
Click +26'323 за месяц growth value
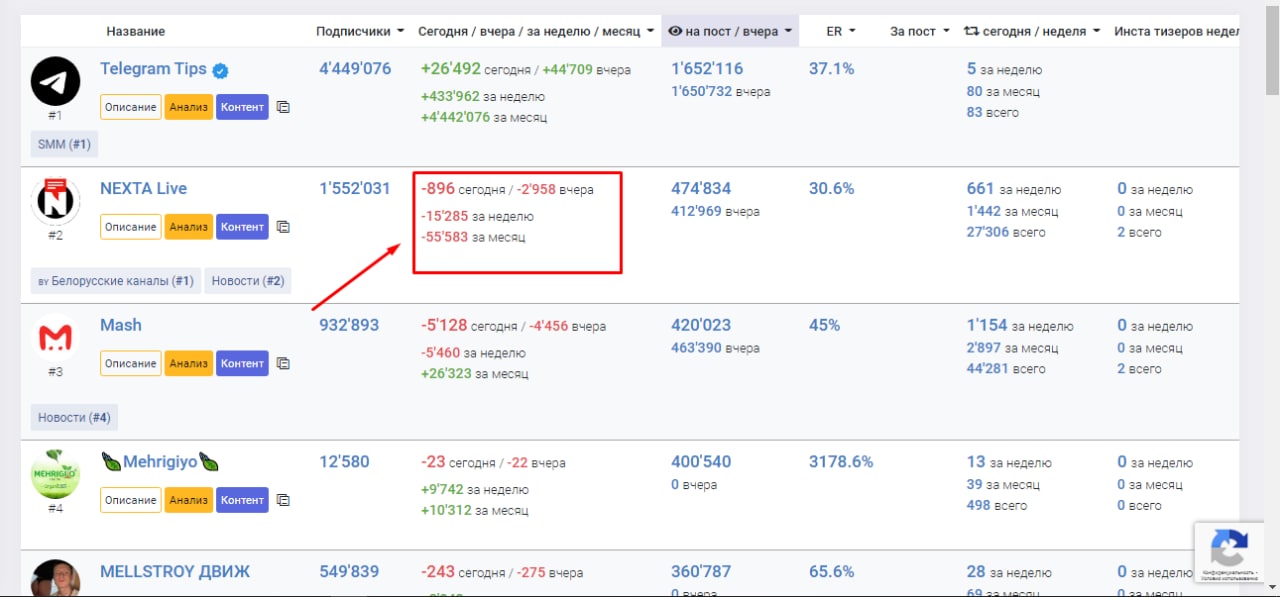(x=475, y=374)
